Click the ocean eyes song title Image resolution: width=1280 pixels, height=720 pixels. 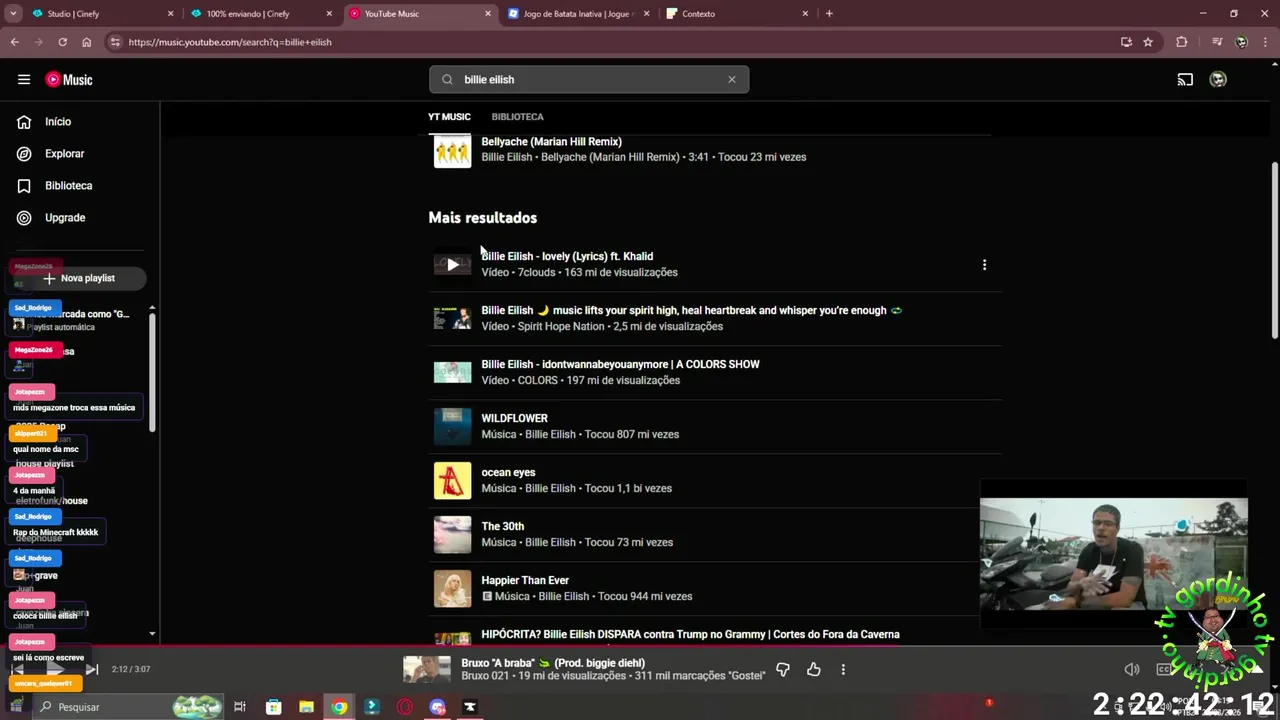tap(508, 472)
